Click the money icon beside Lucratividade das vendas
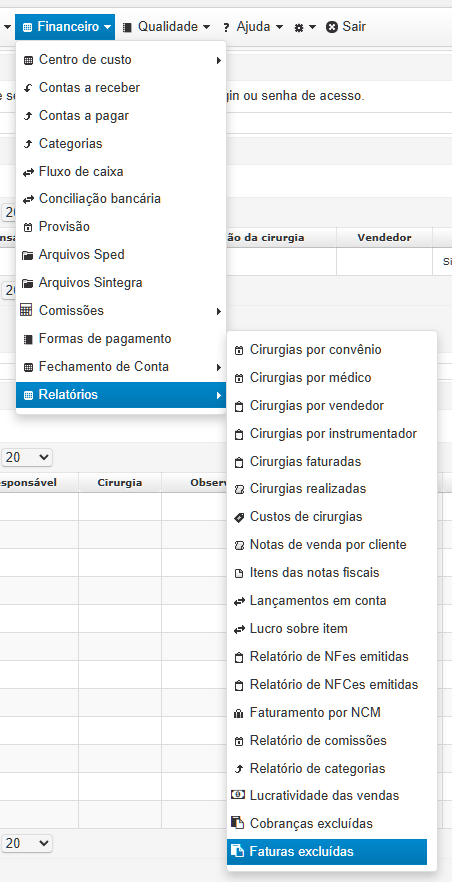The width and height of the screenshot is (452, 882). pos(238,795)
